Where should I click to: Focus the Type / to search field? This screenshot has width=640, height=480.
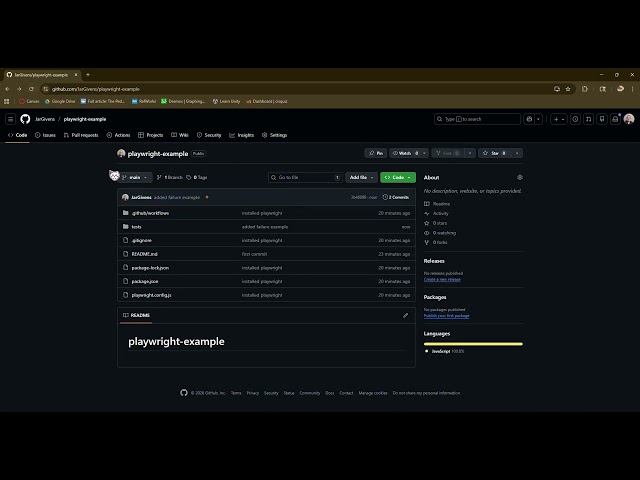pos(477,119)
